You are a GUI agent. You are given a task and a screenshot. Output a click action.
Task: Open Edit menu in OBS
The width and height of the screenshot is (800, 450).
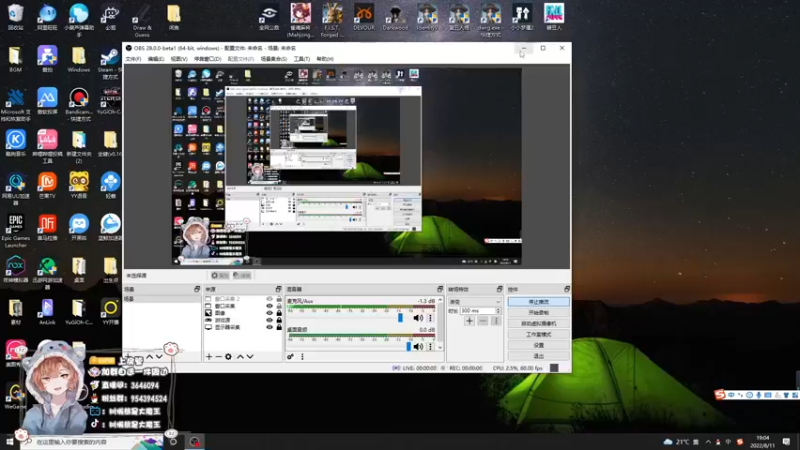click(156, 59)
